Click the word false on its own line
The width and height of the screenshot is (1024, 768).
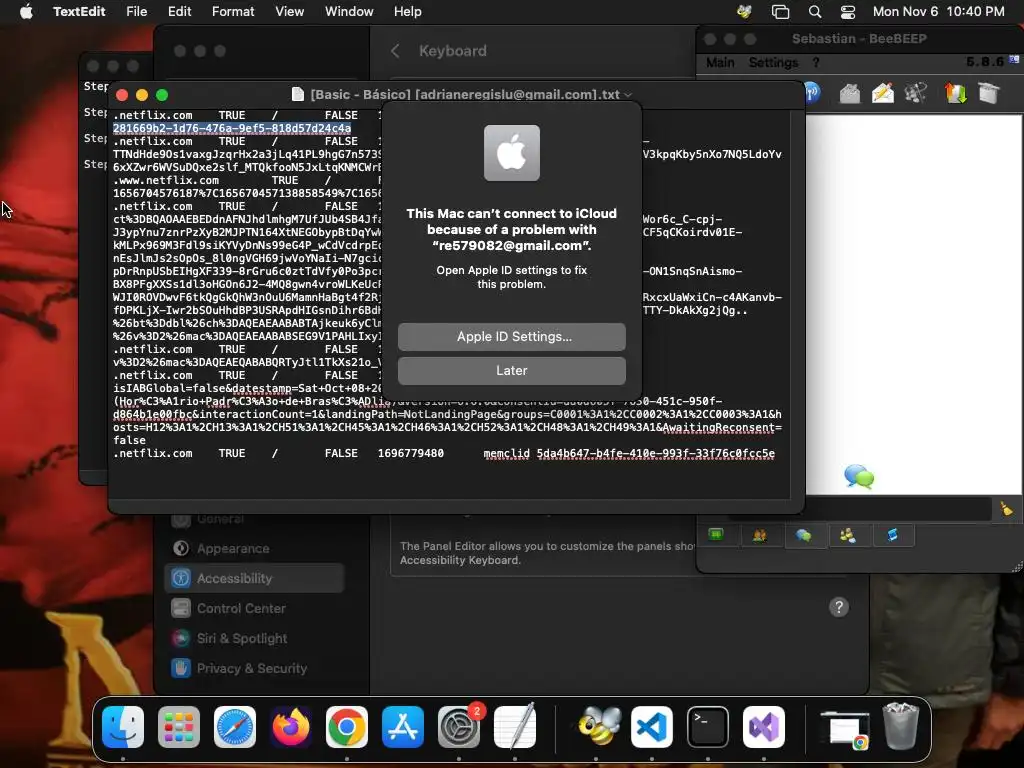(x=129, y=440)
